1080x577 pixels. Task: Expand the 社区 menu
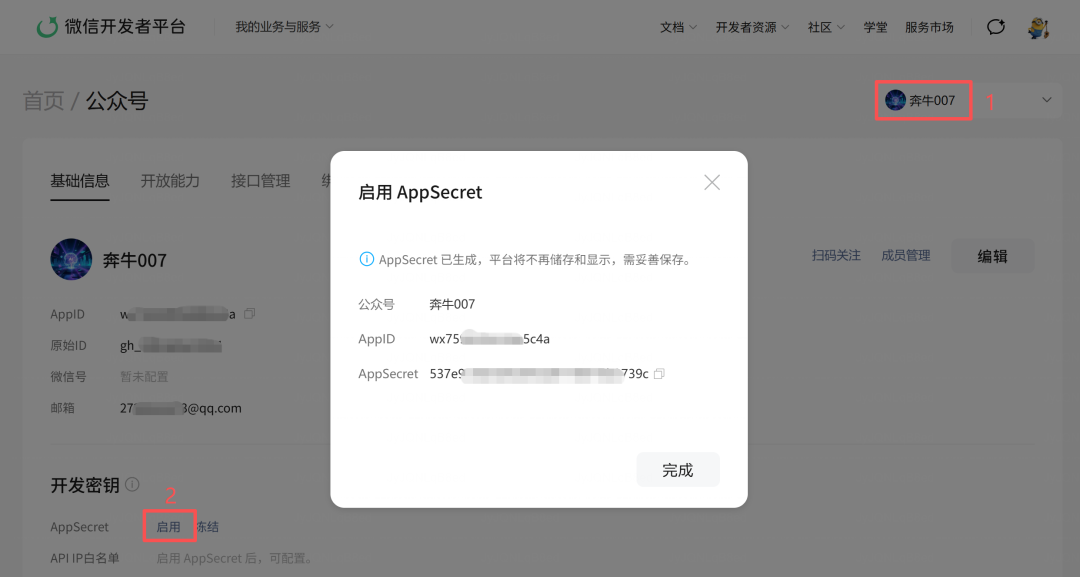pyautogui.click(x=826, y=28)
